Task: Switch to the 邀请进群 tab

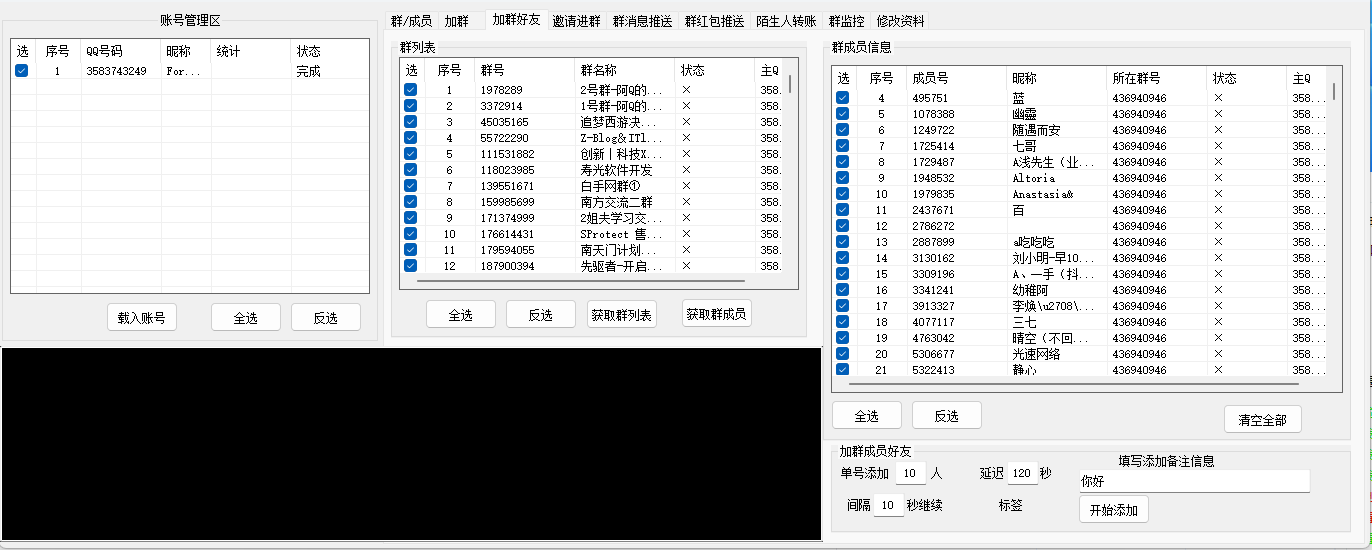Action: [576, 21]
